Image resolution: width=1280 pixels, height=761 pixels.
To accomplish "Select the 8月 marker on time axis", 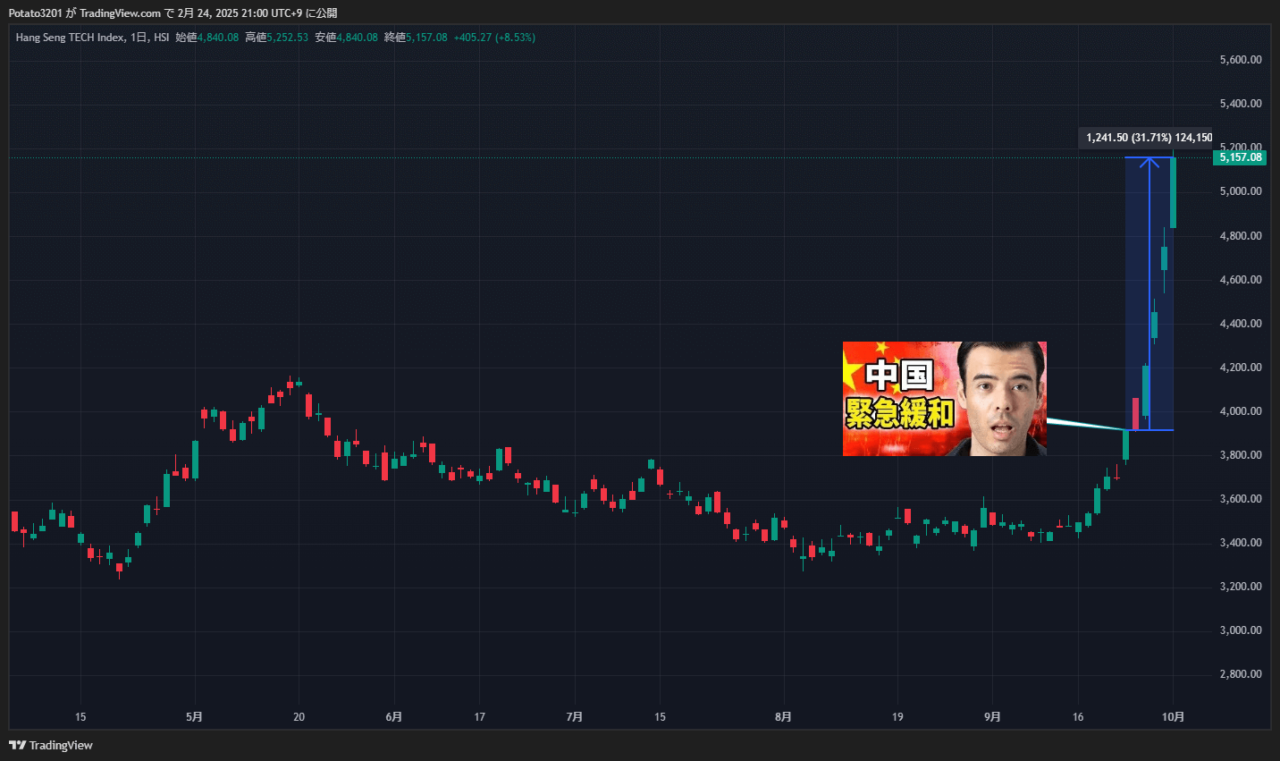I will (783, 717).
